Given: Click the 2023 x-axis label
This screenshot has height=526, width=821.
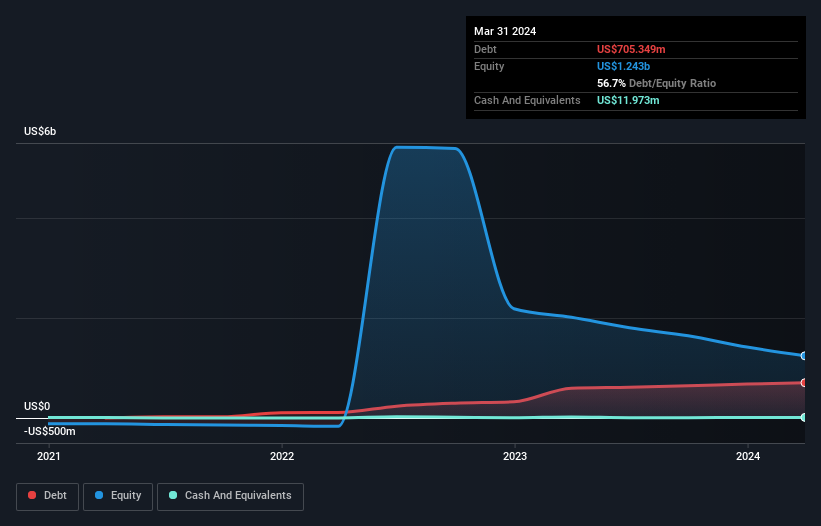Looking at the screenshot, I should point(515,456).
